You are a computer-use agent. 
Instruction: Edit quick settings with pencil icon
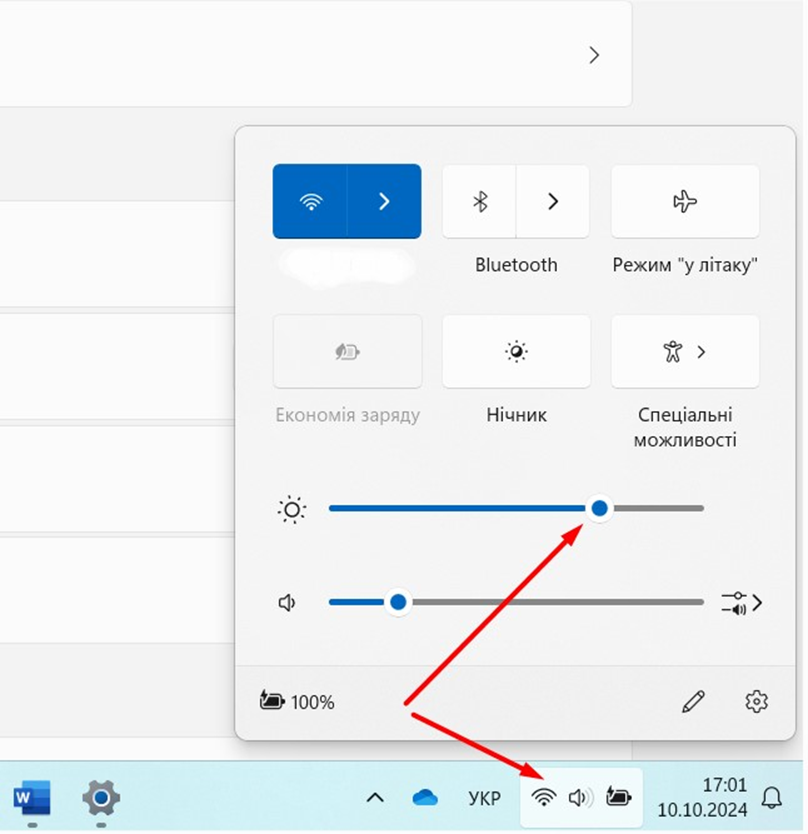point(692,702)
